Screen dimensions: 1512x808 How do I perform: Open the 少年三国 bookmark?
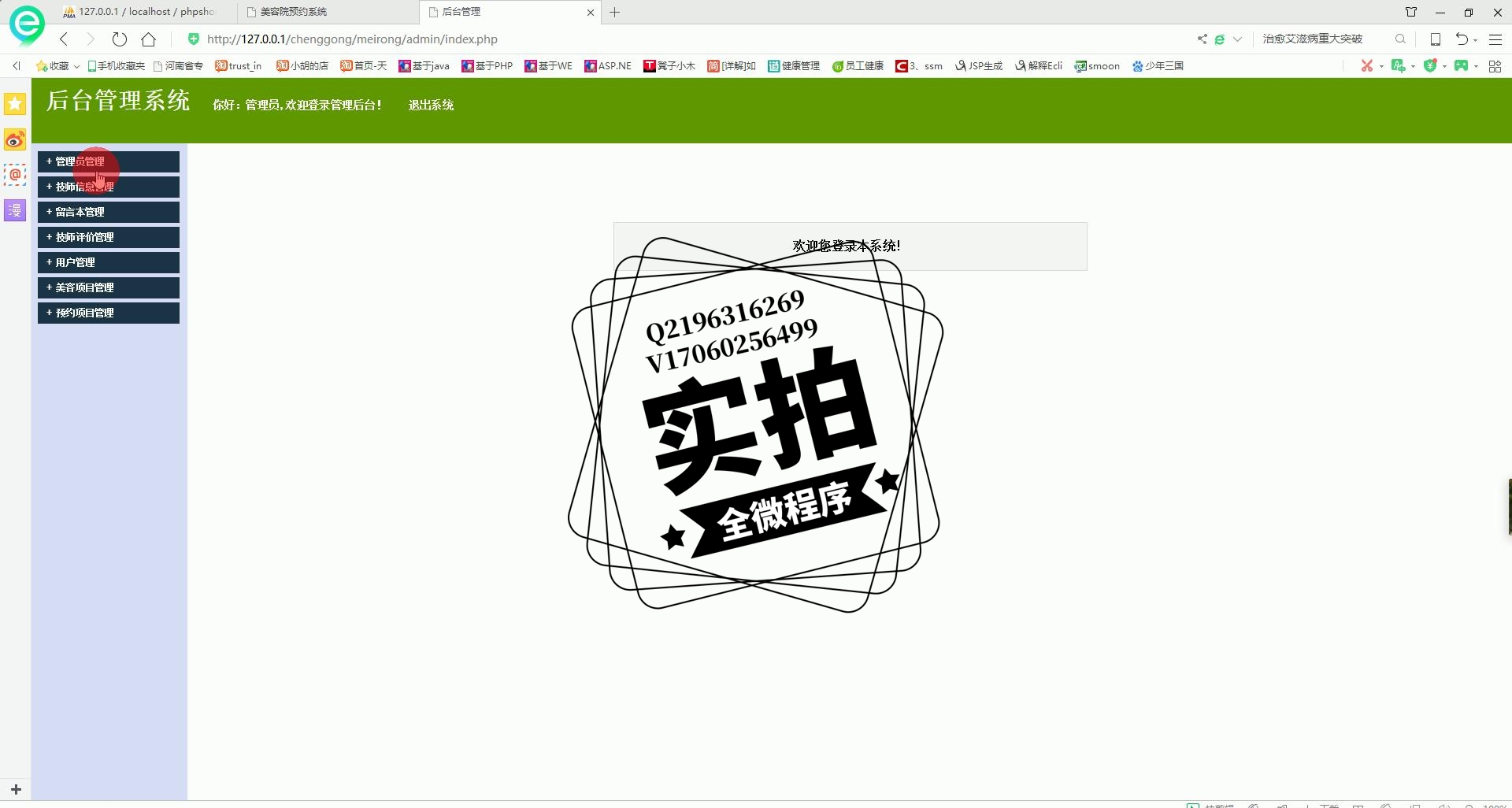[x=1158, y=66]
